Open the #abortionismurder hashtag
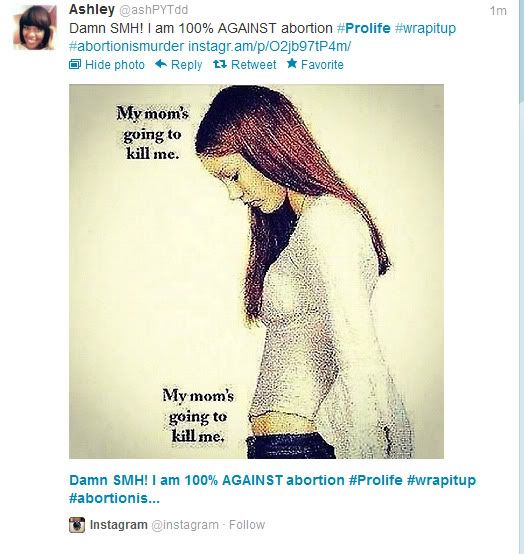524x554 pixels. (126, 46)
